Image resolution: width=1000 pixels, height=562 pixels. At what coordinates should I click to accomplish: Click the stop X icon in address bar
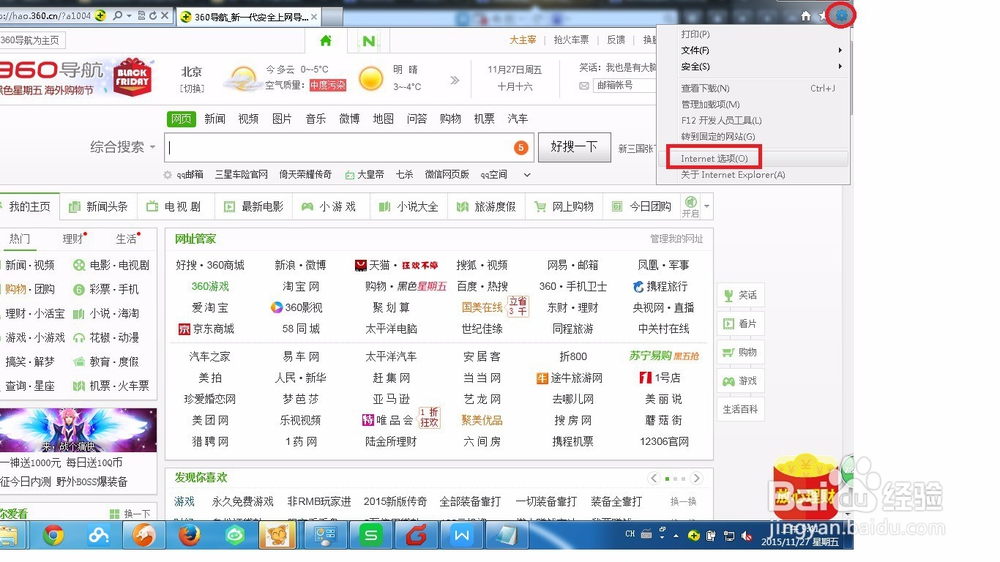coord(165,15)
